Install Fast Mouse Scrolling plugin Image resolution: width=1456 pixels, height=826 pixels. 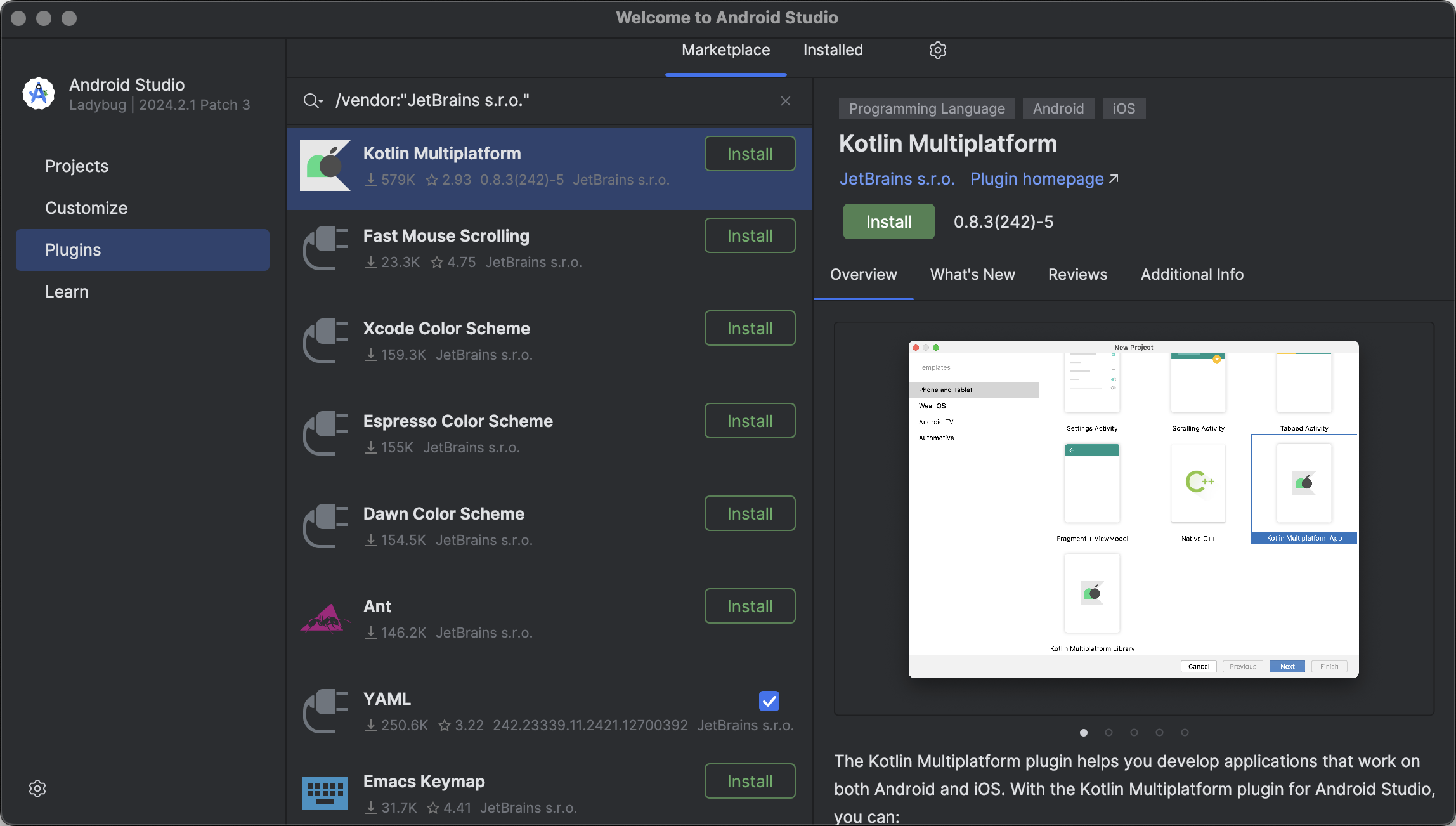pyautogui.click(x=750, y=235)
